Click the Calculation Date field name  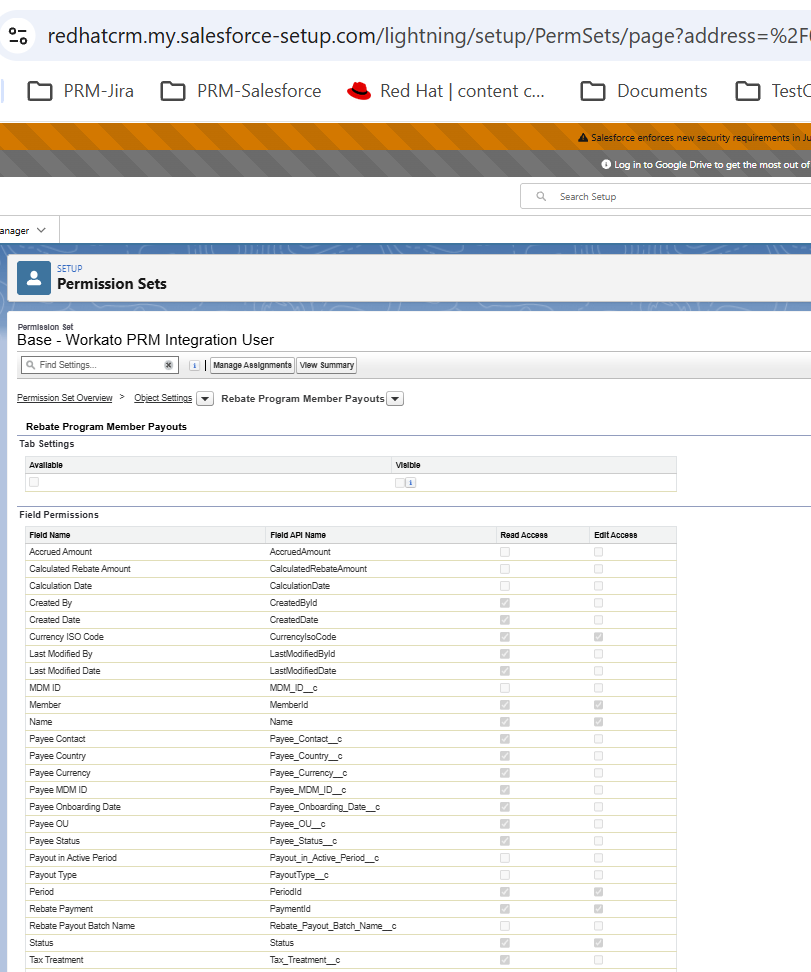tap(60, 586)
